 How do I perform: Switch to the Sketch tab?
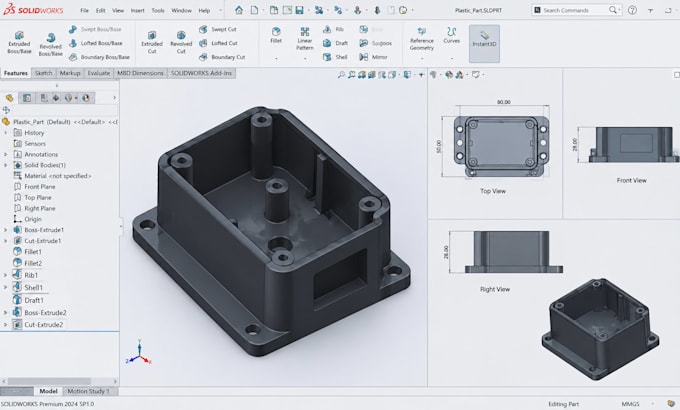pos(43,73)
